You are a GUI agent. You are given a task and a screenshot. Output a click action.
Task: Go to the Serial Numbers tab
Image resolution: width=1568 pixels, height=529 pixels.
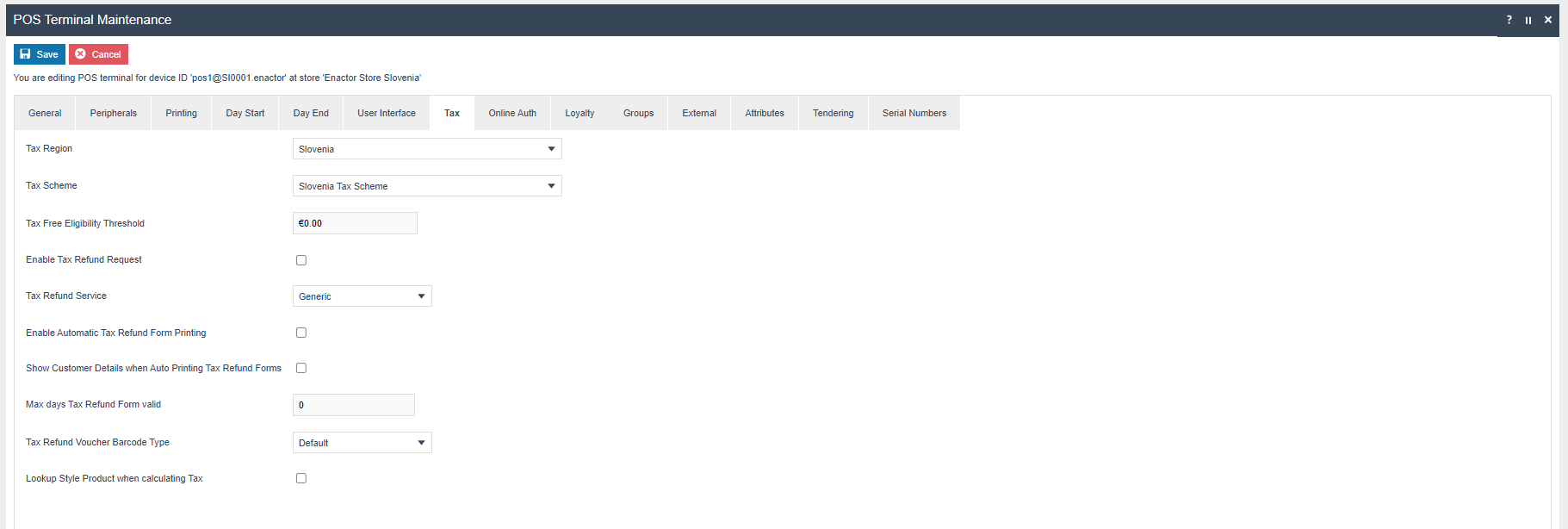coord(914,113)
